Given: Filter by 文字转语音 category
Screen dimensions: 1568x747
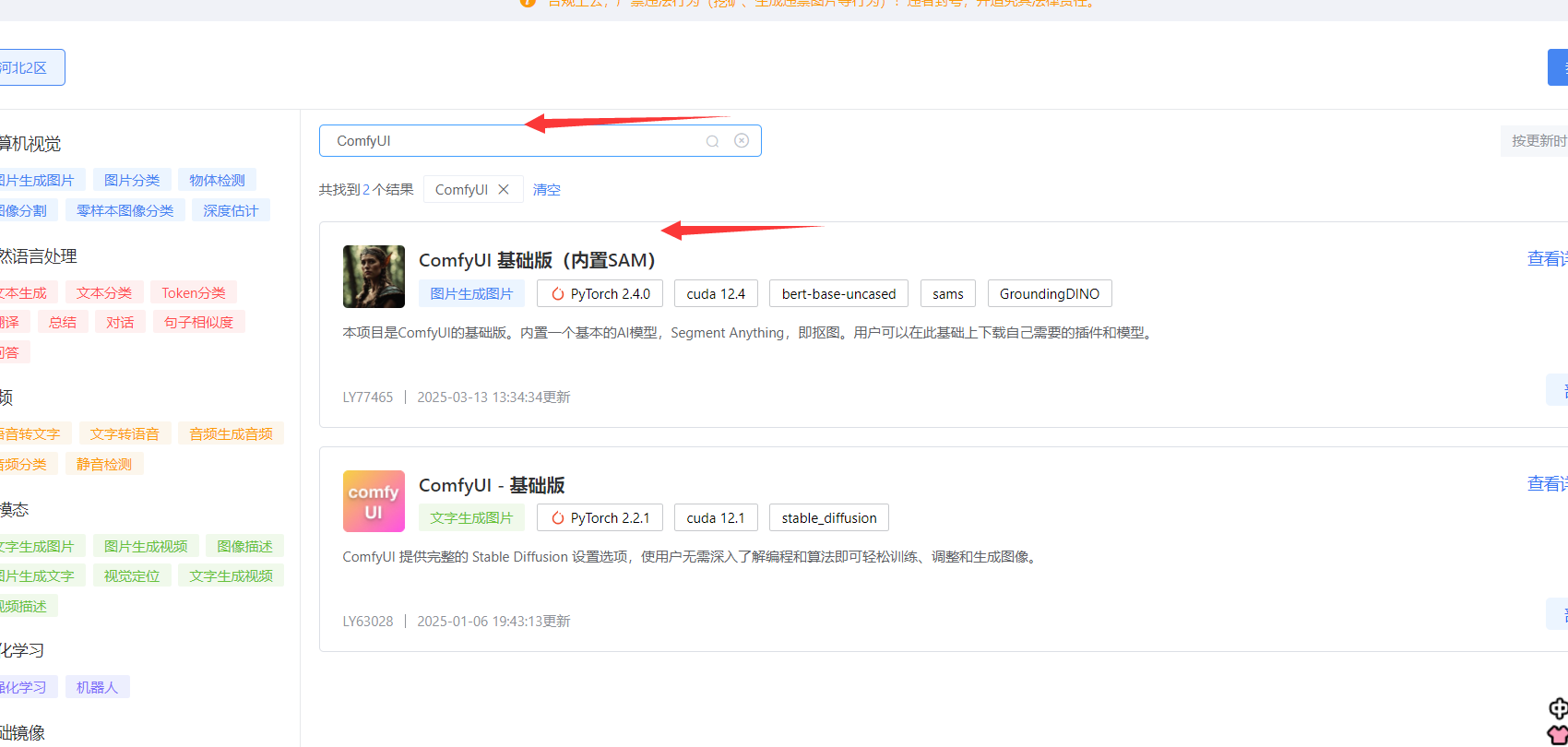Looking at the screenshot, I should (125, 433).
